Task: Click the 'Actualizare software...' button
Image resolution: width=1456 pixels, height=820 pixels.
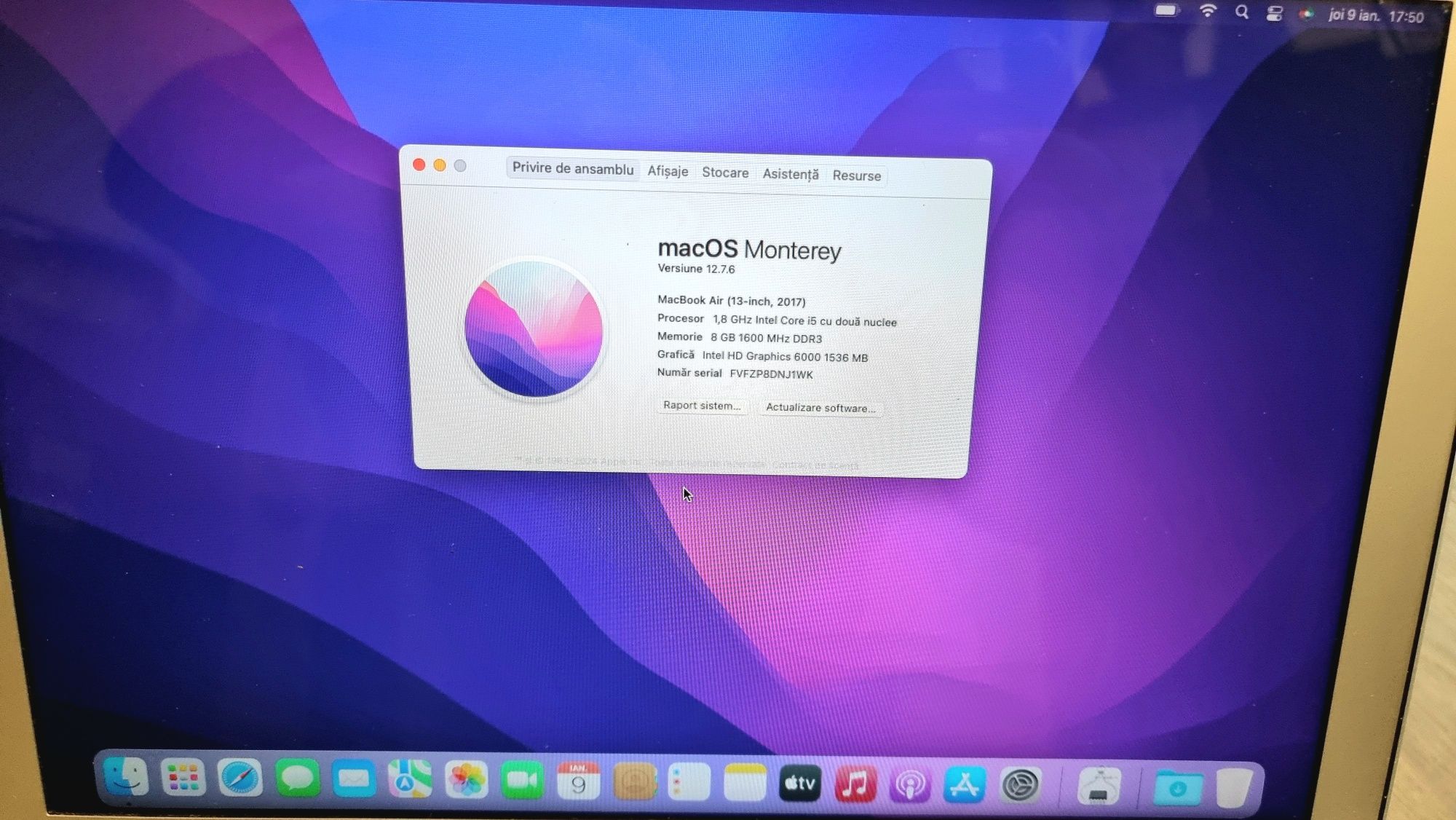Action: point(820,408)
